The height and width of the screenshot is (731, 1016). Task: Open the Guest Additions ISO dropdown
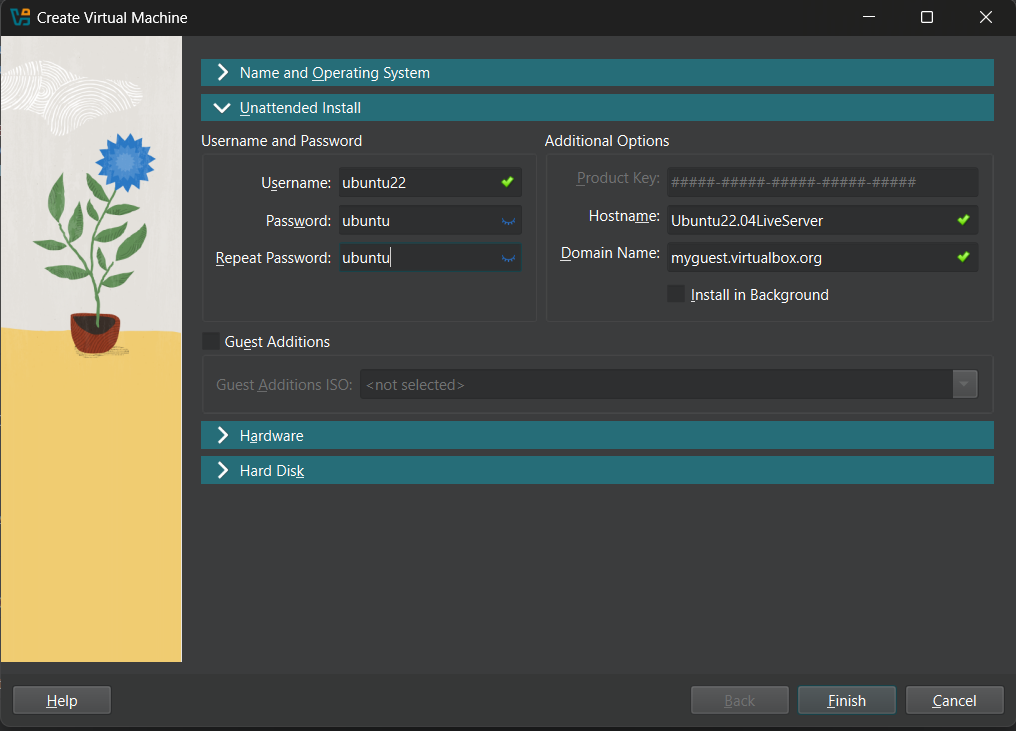[x=964, y=385]
